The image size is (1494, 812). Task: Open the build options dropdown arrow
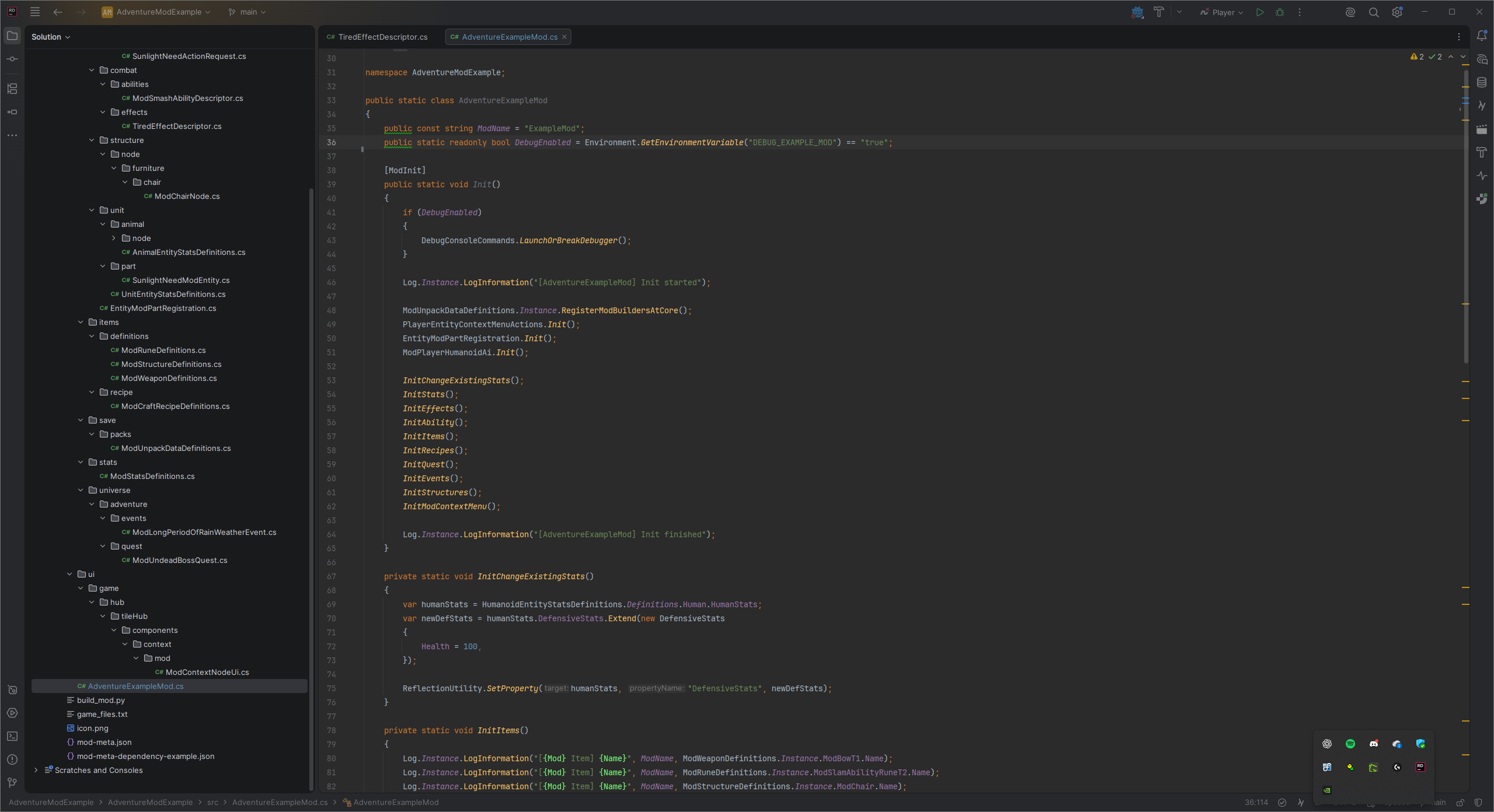click(1179, 12)
